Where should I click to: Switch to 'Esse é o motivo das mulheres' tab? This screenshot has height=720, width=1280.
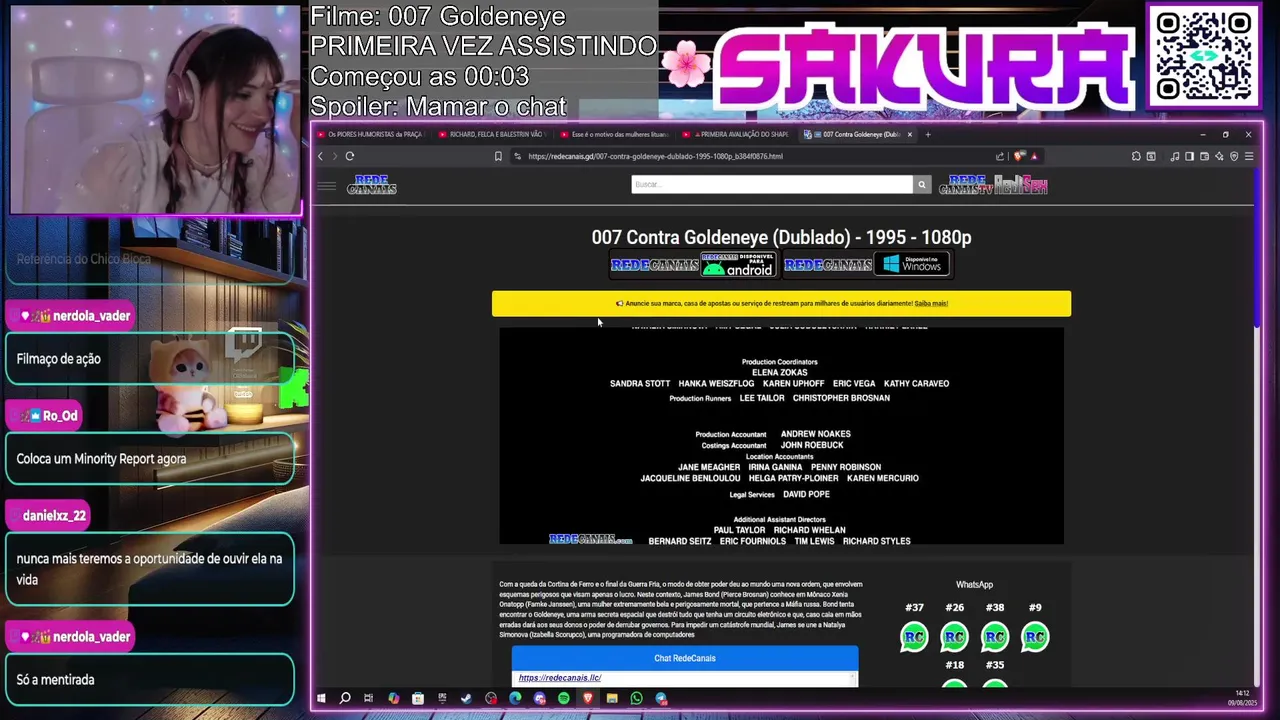coord(616,134)
